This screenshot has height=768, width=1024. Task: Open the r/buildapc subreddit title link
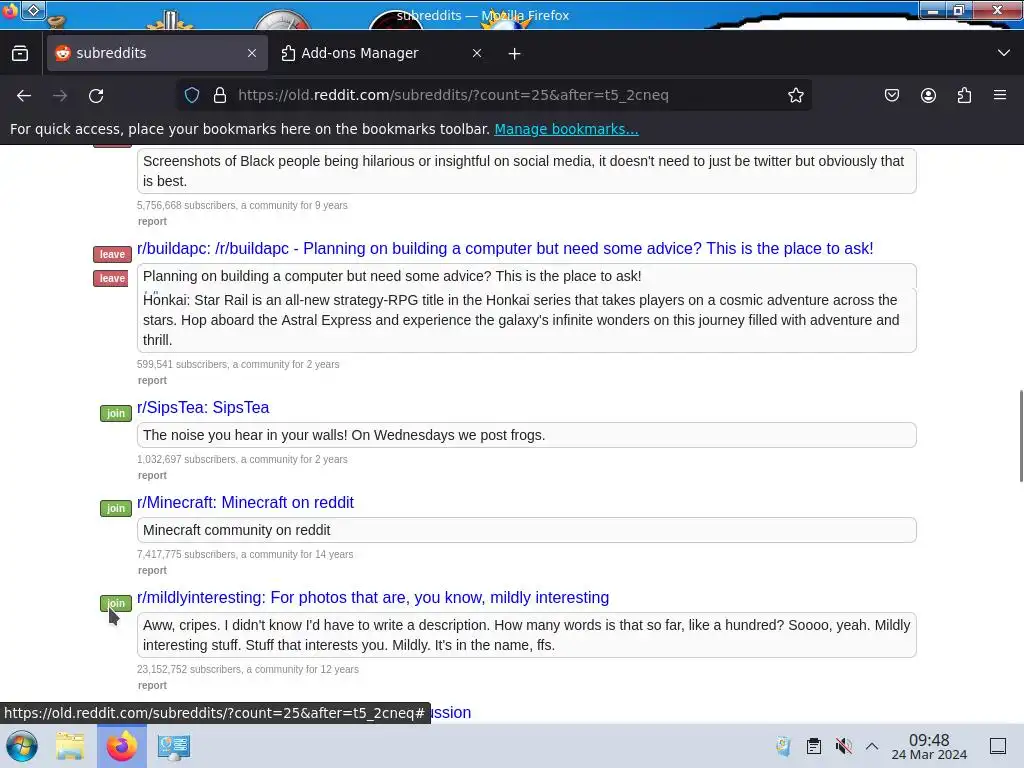coord(505,249)
